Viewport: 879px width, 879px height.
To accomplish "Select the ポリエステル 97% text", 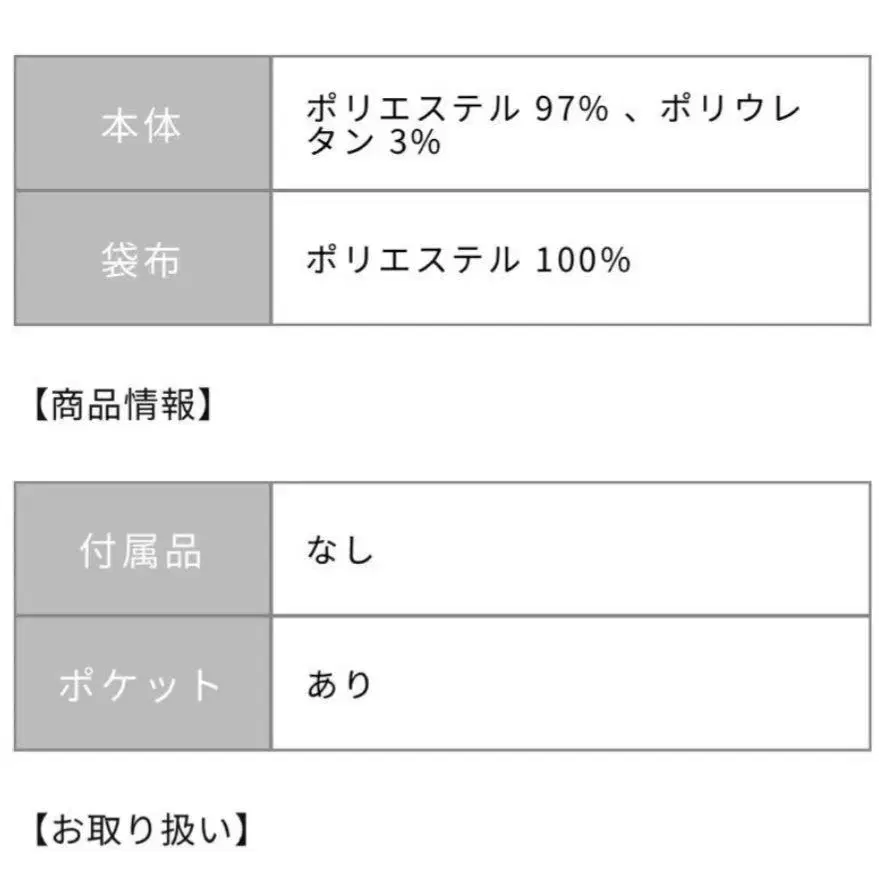I will [456, 108].
